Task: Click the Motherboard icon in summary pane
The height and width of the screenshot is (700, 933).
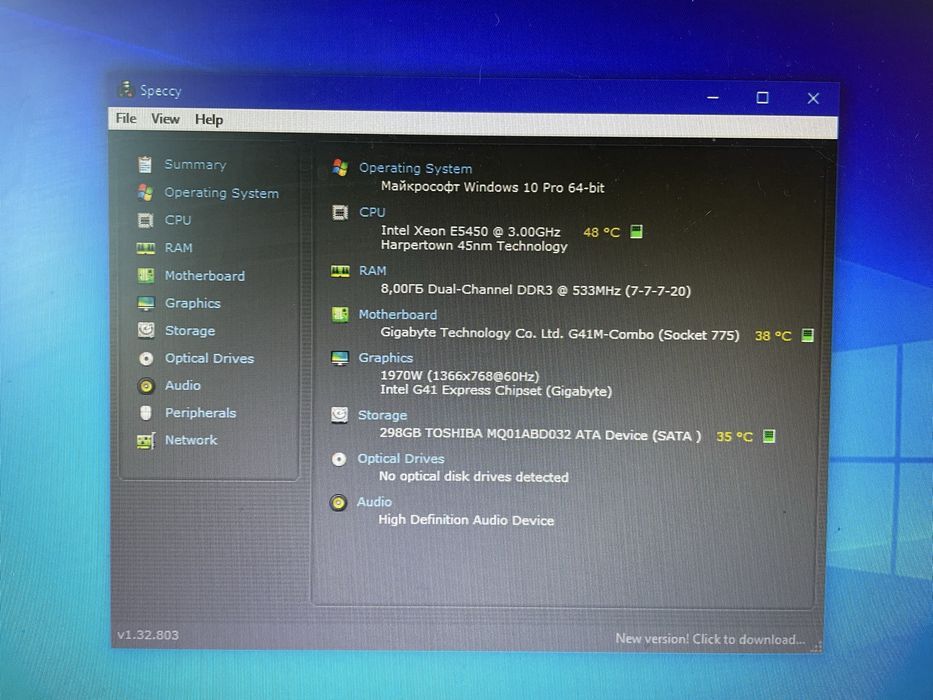Action: click(340, 314)
